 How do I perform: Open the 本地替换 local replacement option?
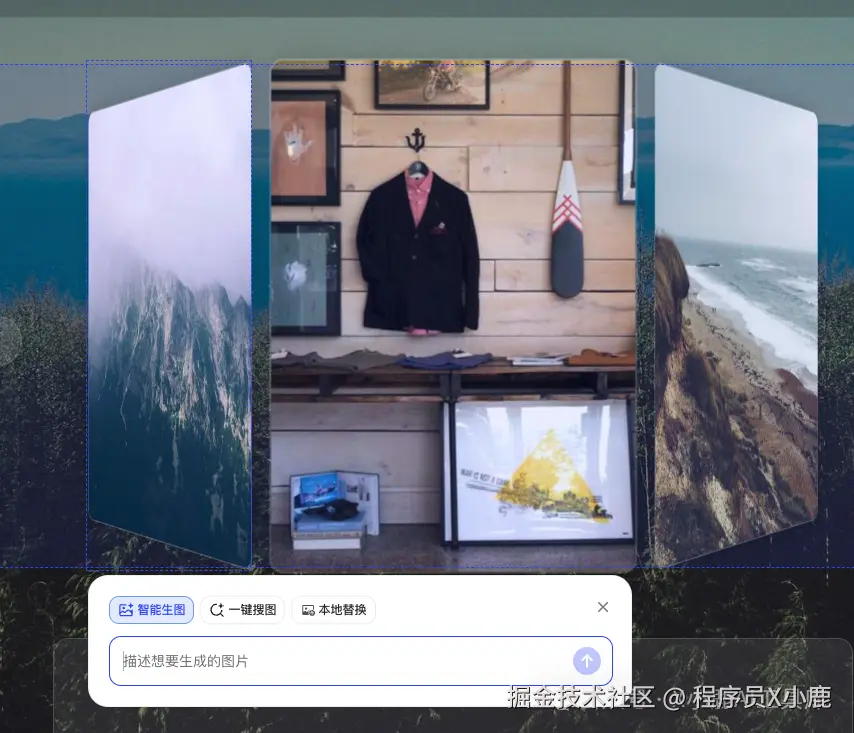pos(333,609)
